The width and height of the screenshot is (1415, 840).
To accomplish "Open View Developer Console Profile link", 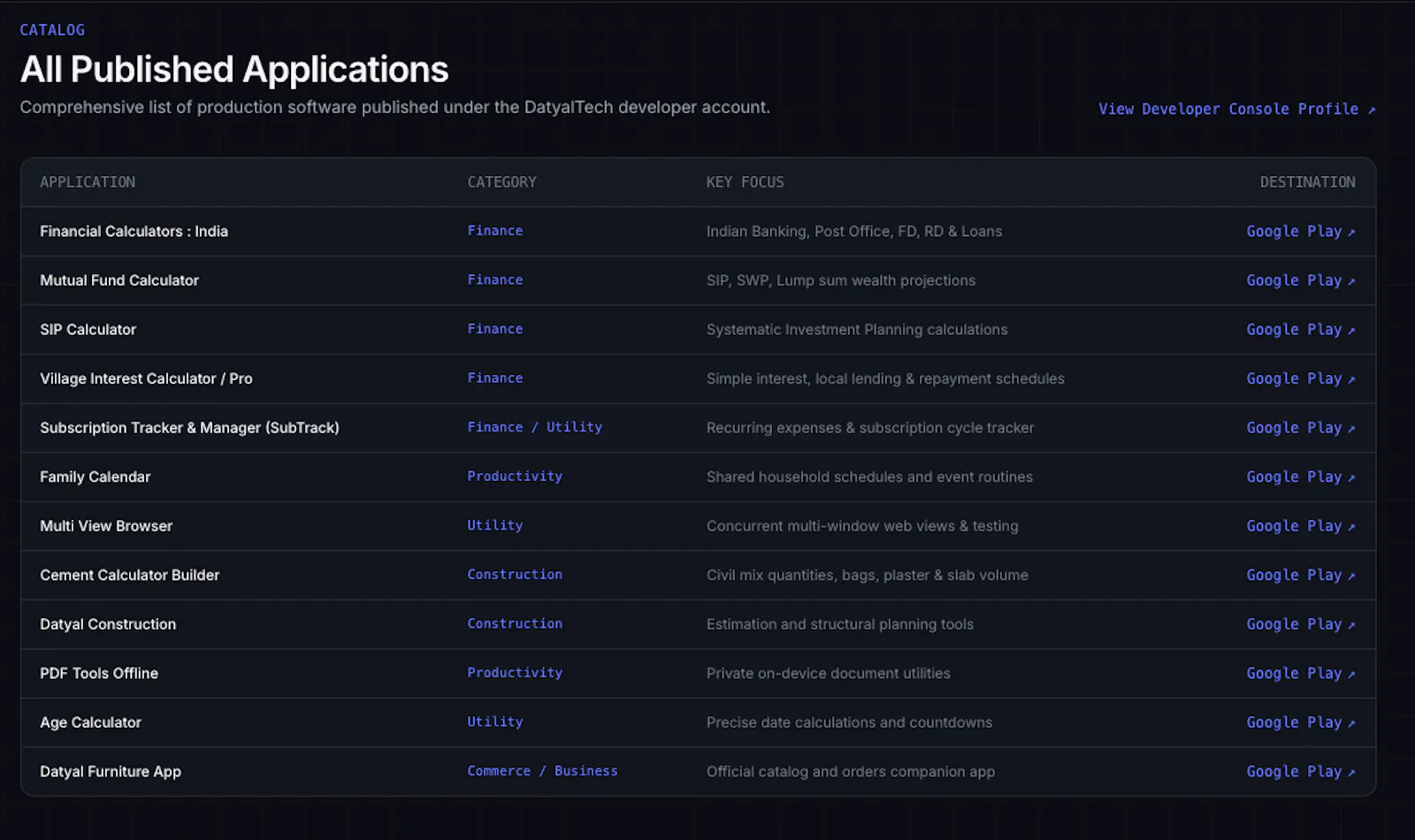I will click(x=1237, y=109).
